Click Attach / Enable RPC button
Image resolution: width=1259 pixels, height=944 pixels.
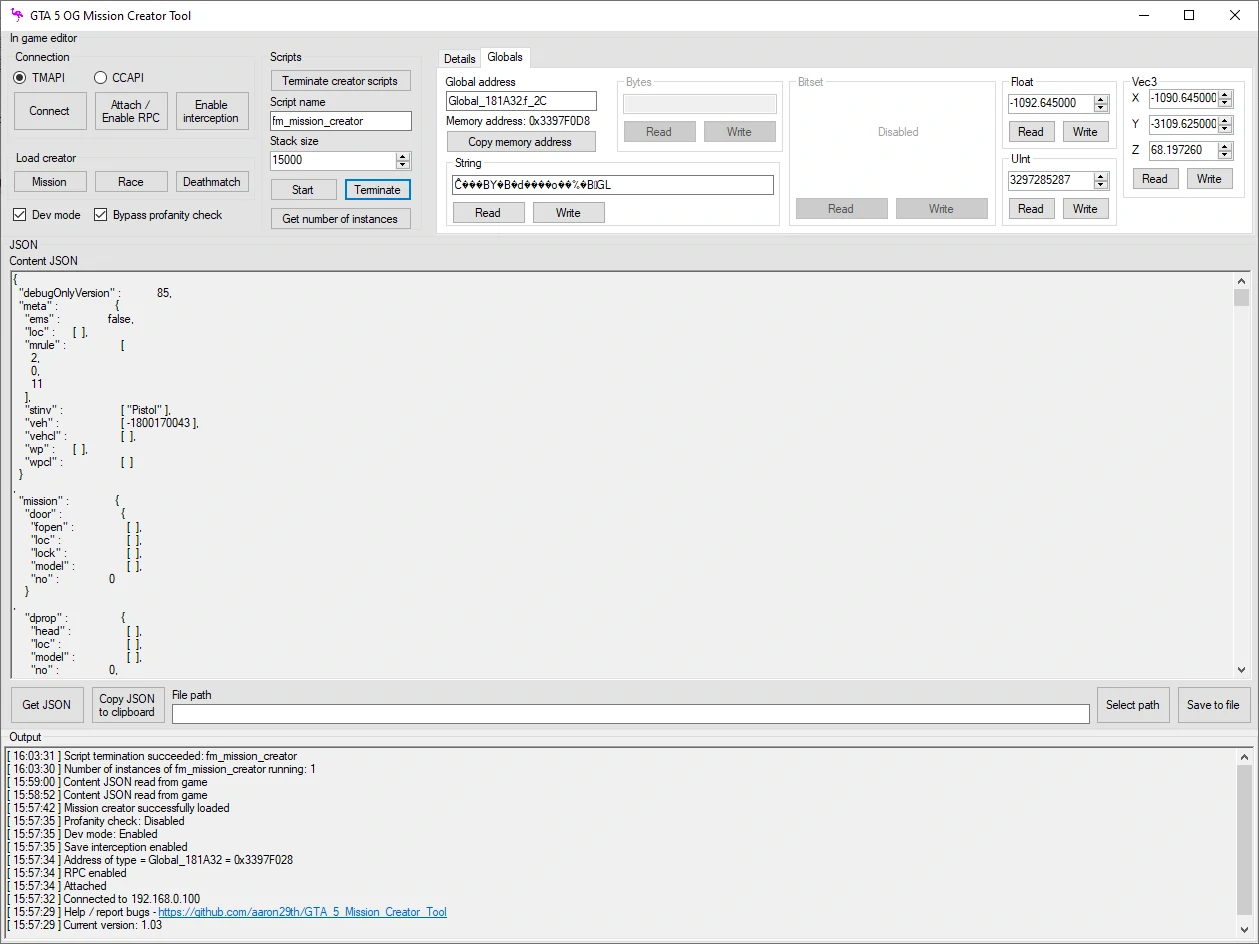[x=131, y=111]
